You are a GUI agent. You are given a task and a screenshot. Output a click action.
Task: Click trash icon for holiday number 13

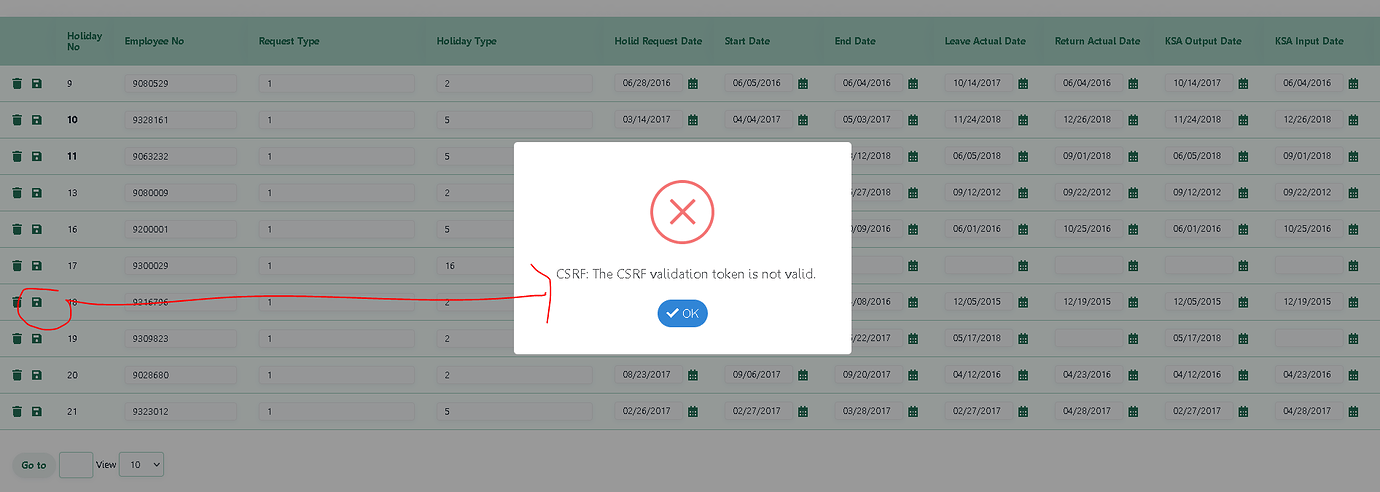pos(17,193)
